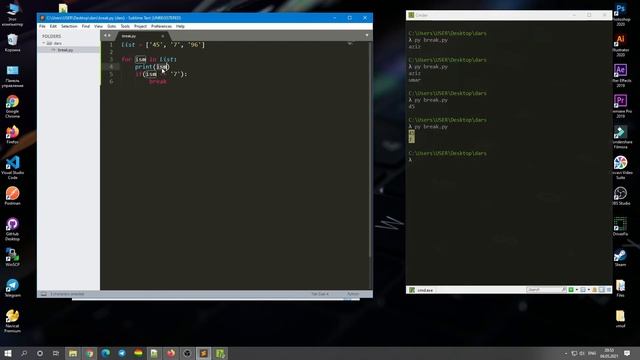Open the Selection menu in Sublime Text

[69, 26]
